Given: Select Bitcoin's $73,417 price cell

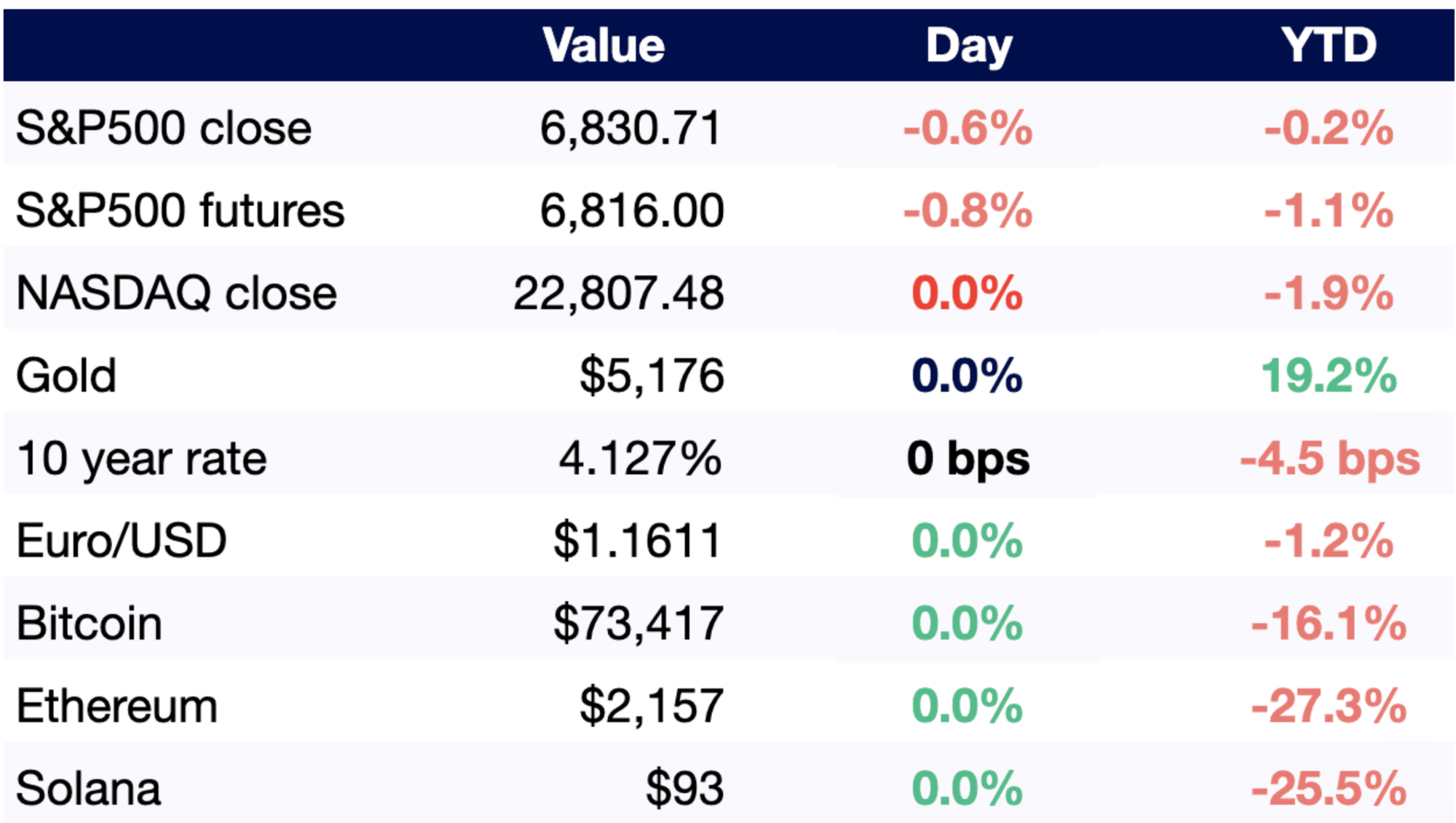Looking at the screenshot, I should click(638, 624).
